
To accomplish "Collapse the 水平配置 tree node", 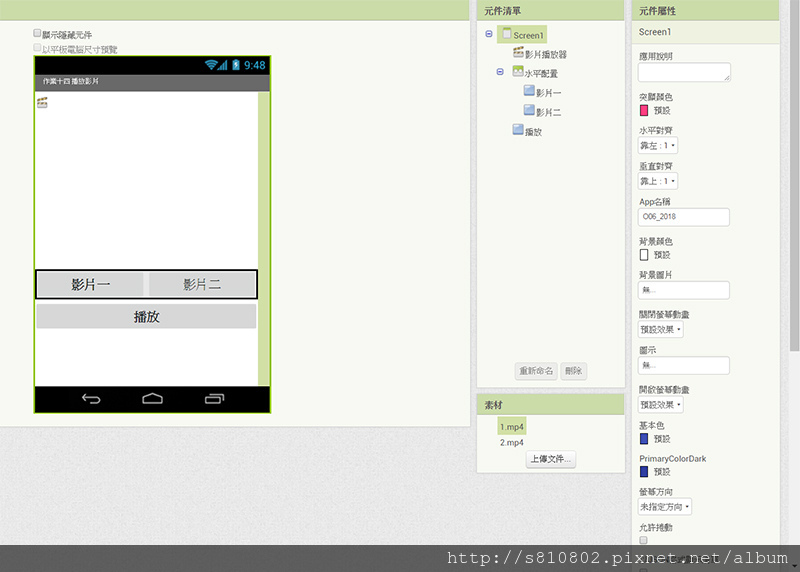I will tap(500, 72).
